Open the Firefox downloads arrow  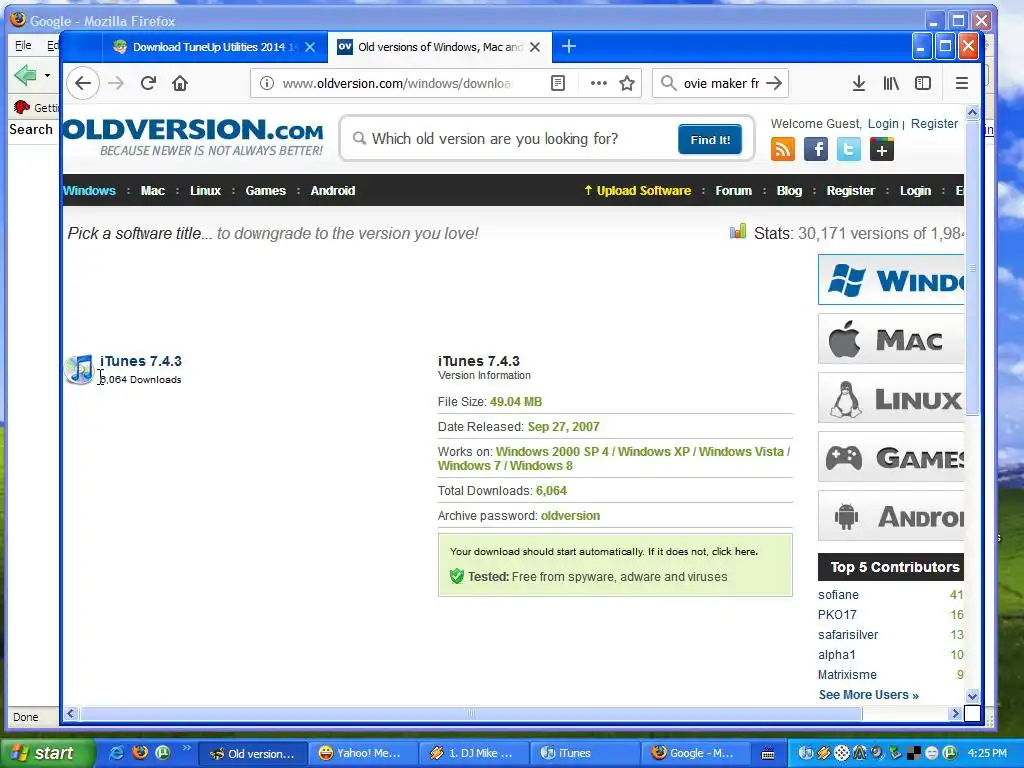[x=859, y=83]
